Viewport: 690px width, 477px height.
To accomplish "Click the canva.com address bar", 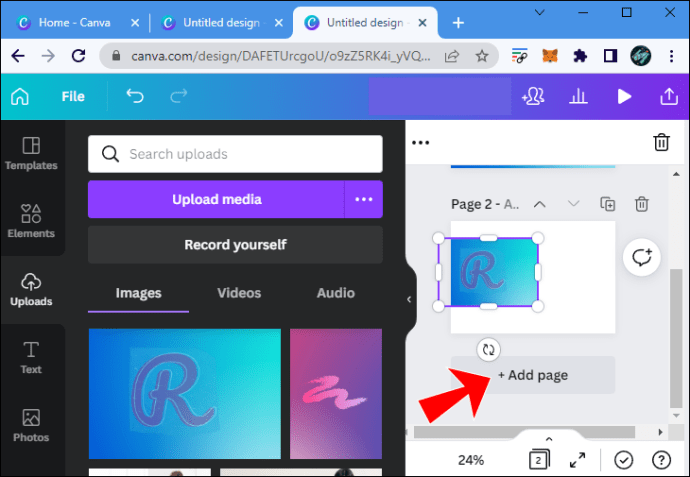I will (281, 56).
